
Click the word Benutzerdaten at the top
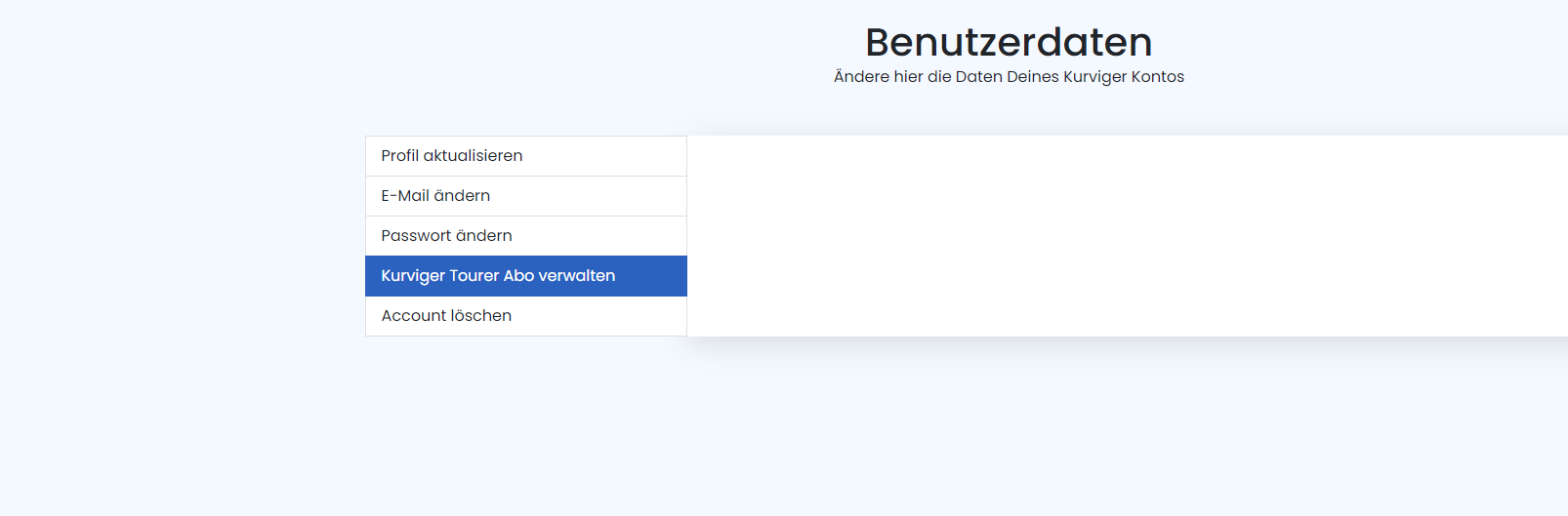tap(1009, 42)
